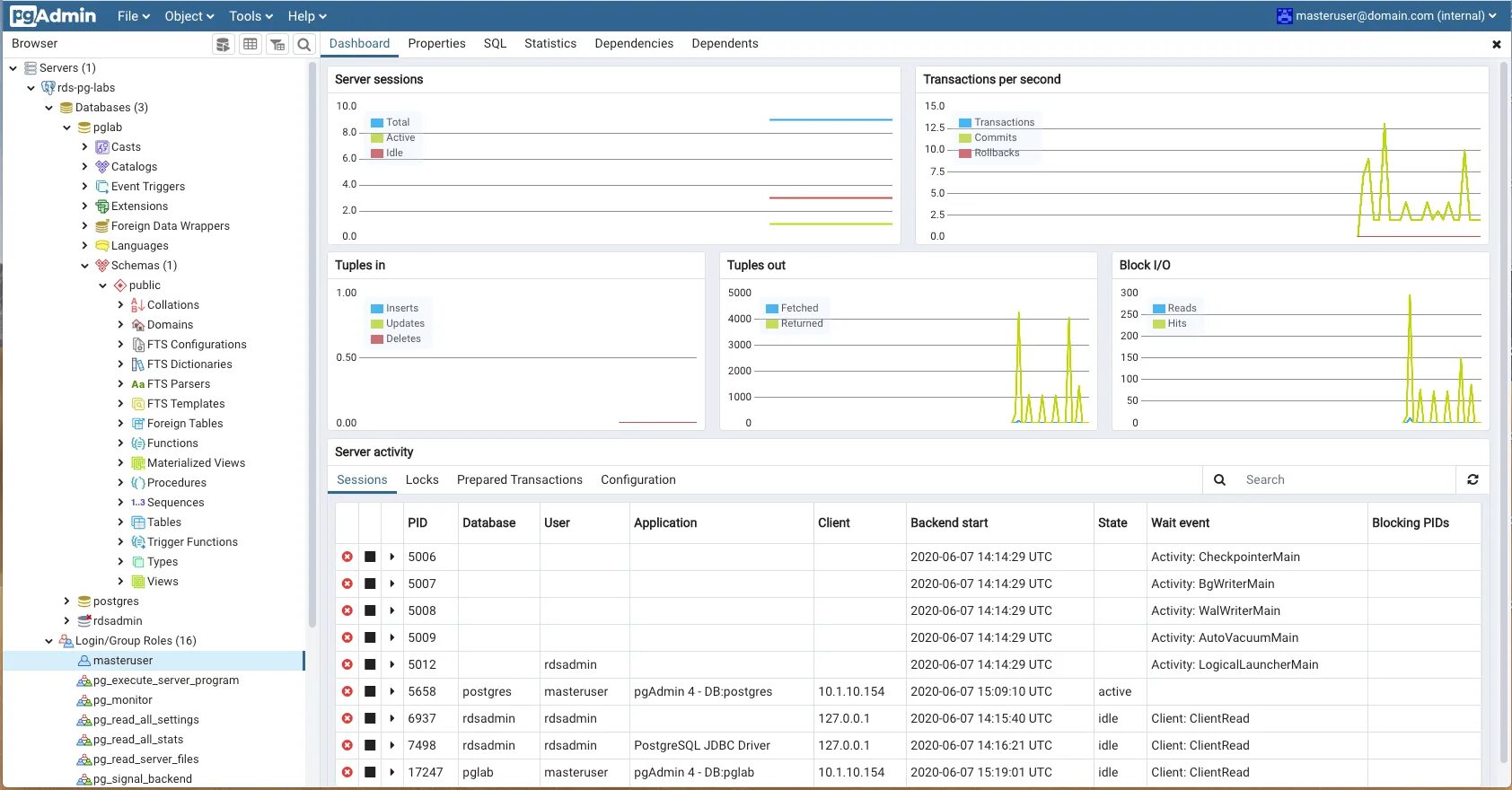Open the File menu
The height and width of the screenshot is (790, 1512).
[x=134, y=16]
